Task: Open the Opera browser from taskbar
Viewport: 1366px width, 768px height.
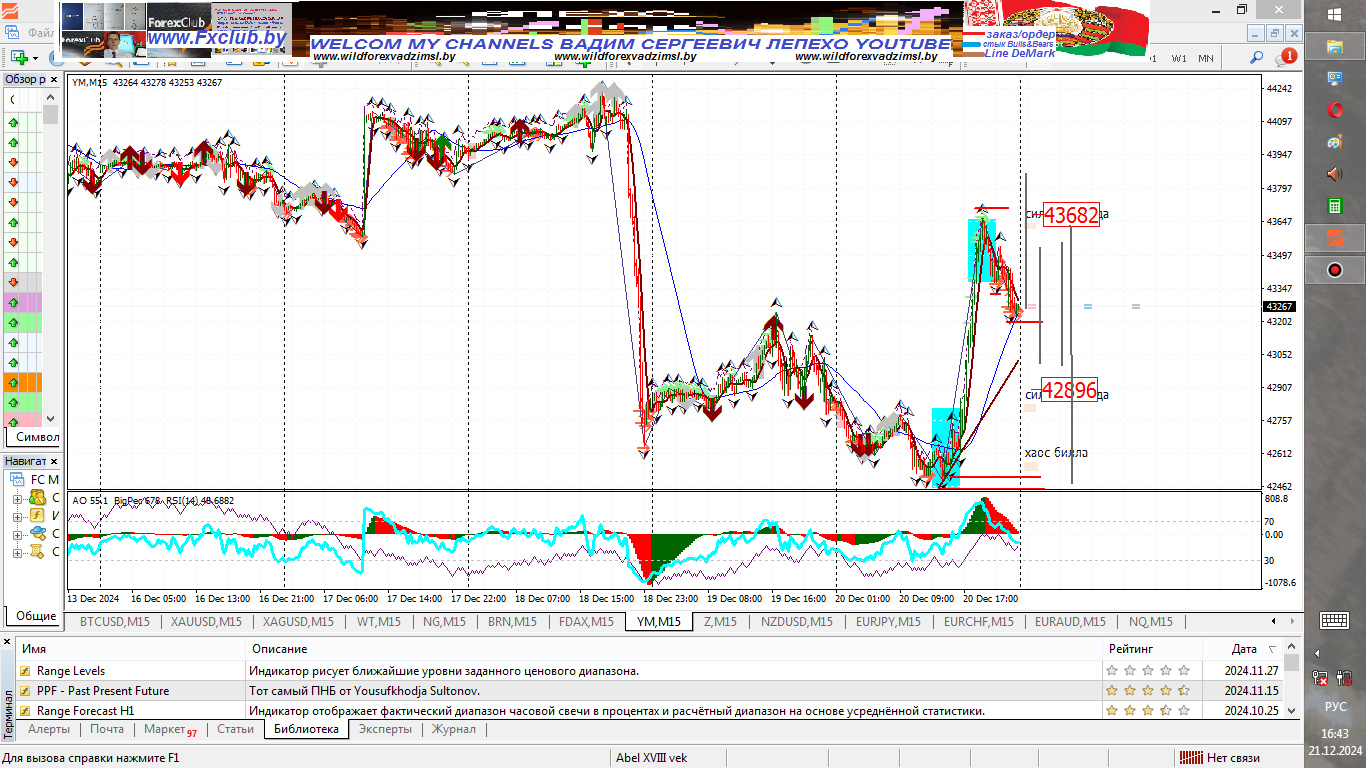Action: pyautogui.click(x=1334, y=109)
